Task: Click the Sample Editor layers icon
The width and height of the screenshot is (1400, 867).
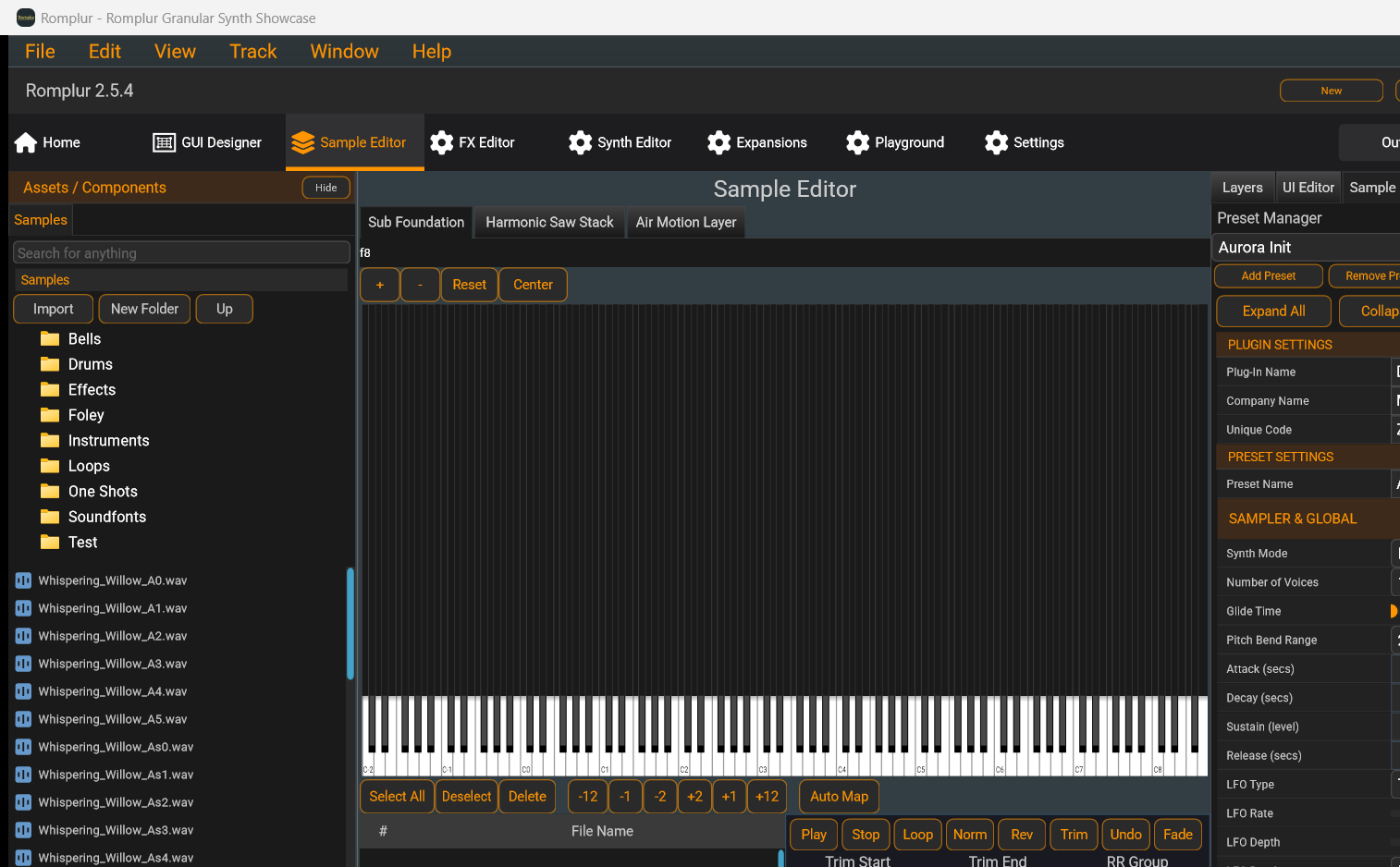Action: [303, 142]
